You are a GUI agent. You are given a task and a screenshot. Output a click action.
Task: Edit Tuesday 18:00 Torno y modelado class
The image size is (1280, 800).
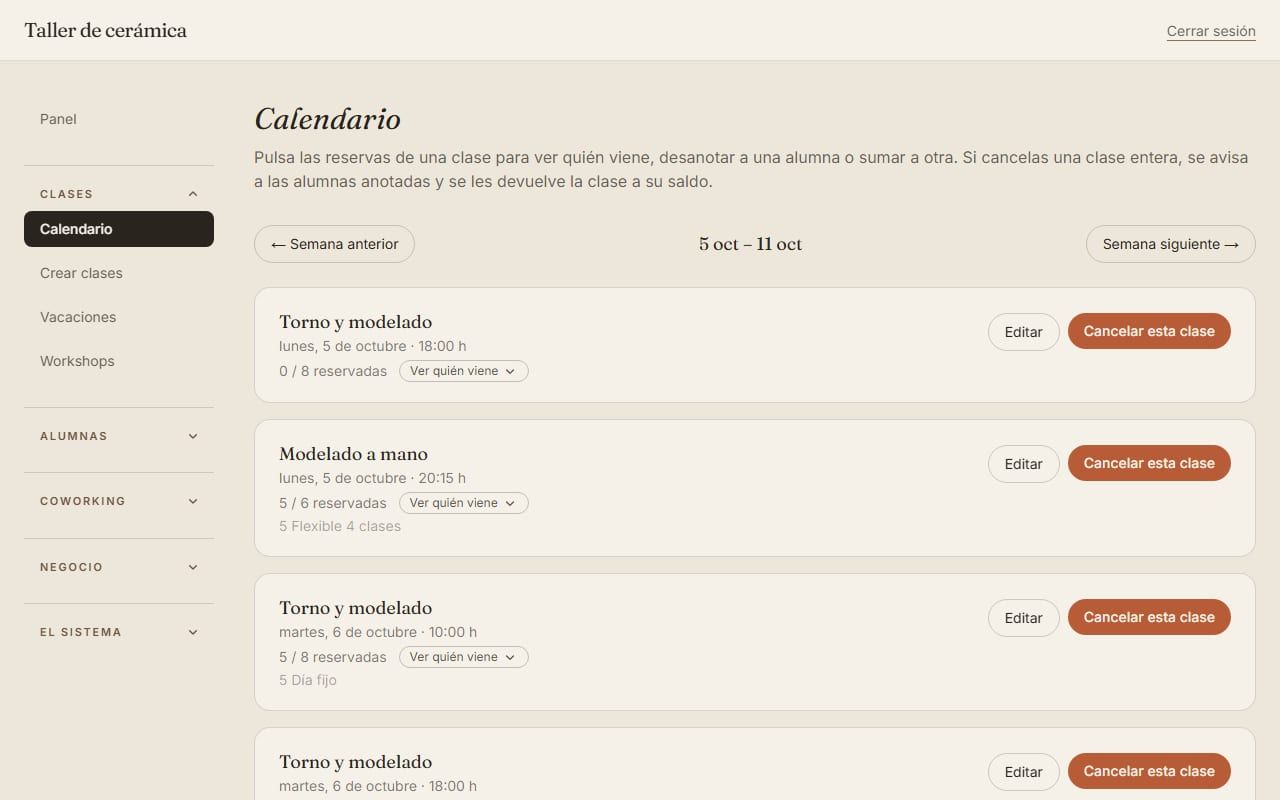[x=1023, y=772]
